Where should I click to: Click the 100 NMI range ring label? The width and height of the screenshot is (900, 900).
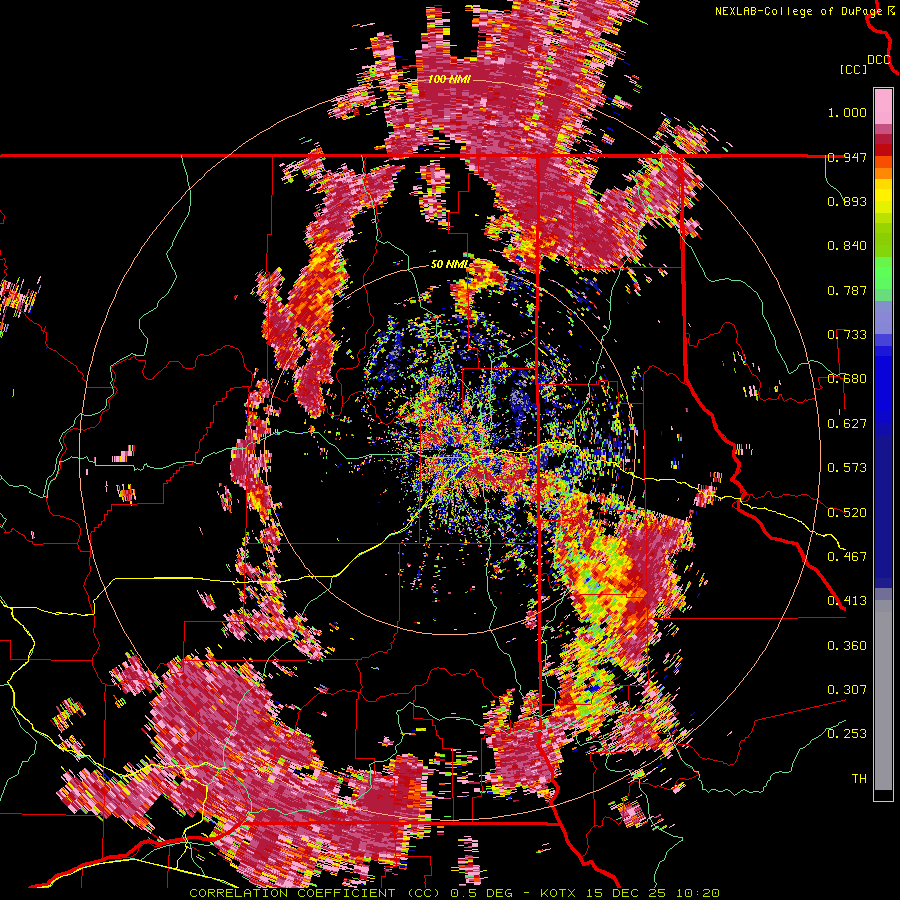449,79
